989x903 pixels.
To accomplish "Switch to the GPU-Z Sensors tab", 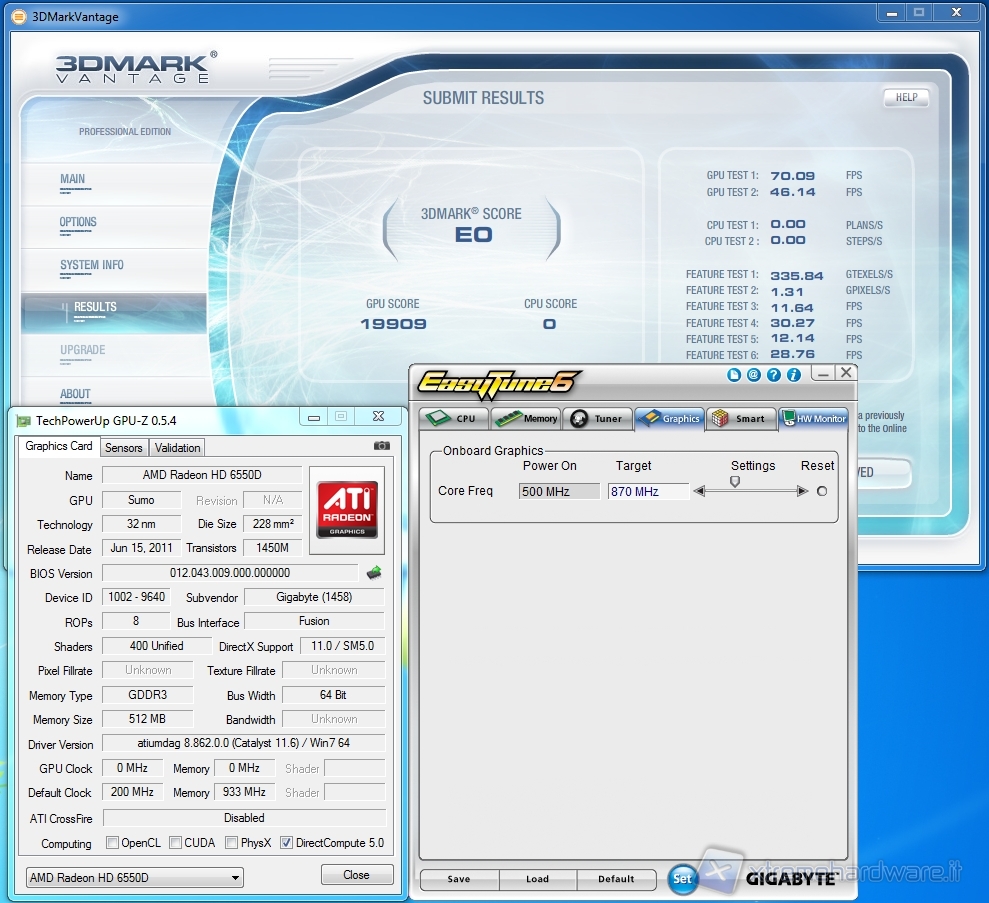I will pos(124,448).
